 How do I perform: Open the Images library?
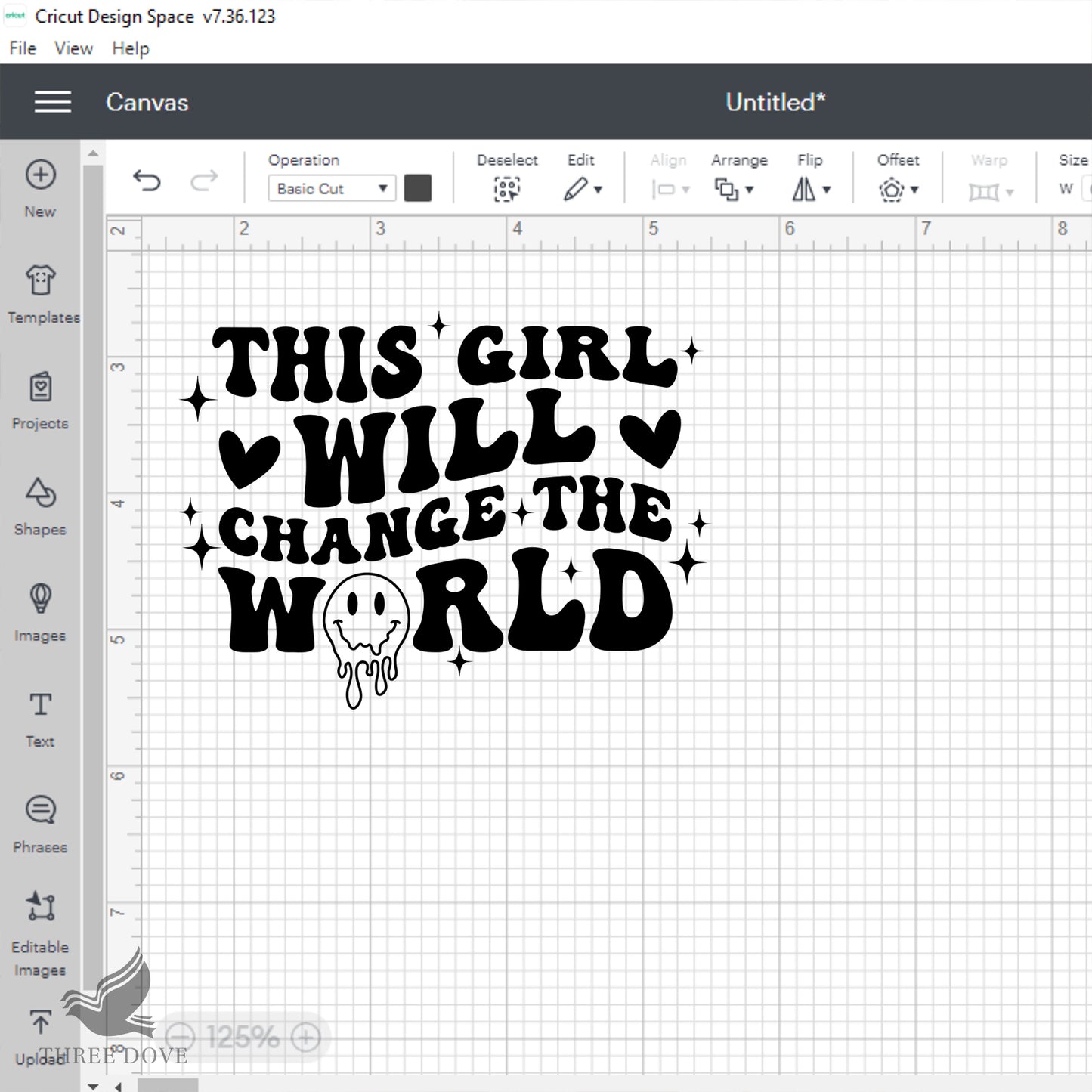coord(41,611)
